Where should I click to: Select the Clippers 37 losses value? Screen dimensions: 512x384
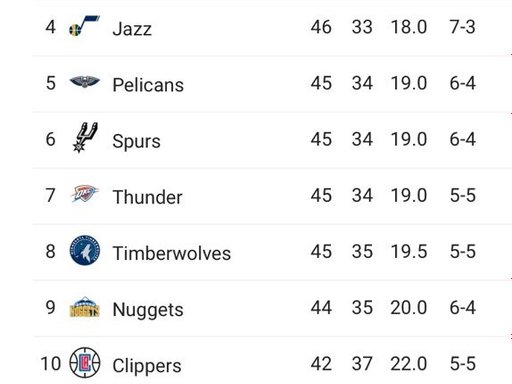point(362,363)
